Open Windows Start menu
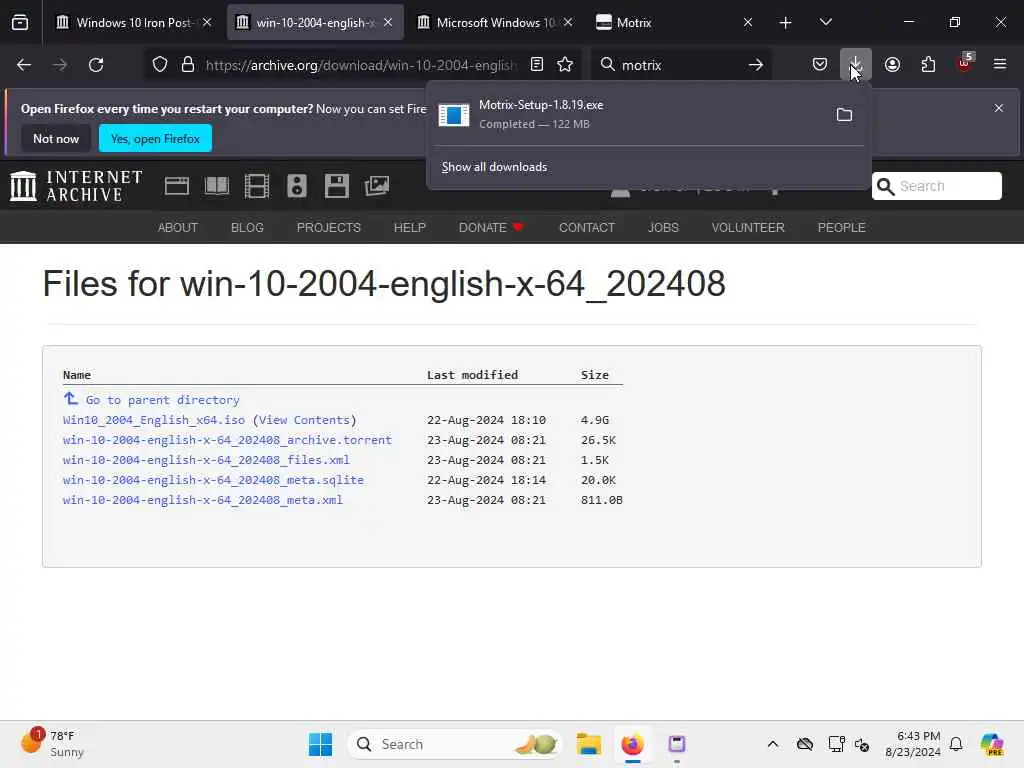 click(x=320, y=744)
